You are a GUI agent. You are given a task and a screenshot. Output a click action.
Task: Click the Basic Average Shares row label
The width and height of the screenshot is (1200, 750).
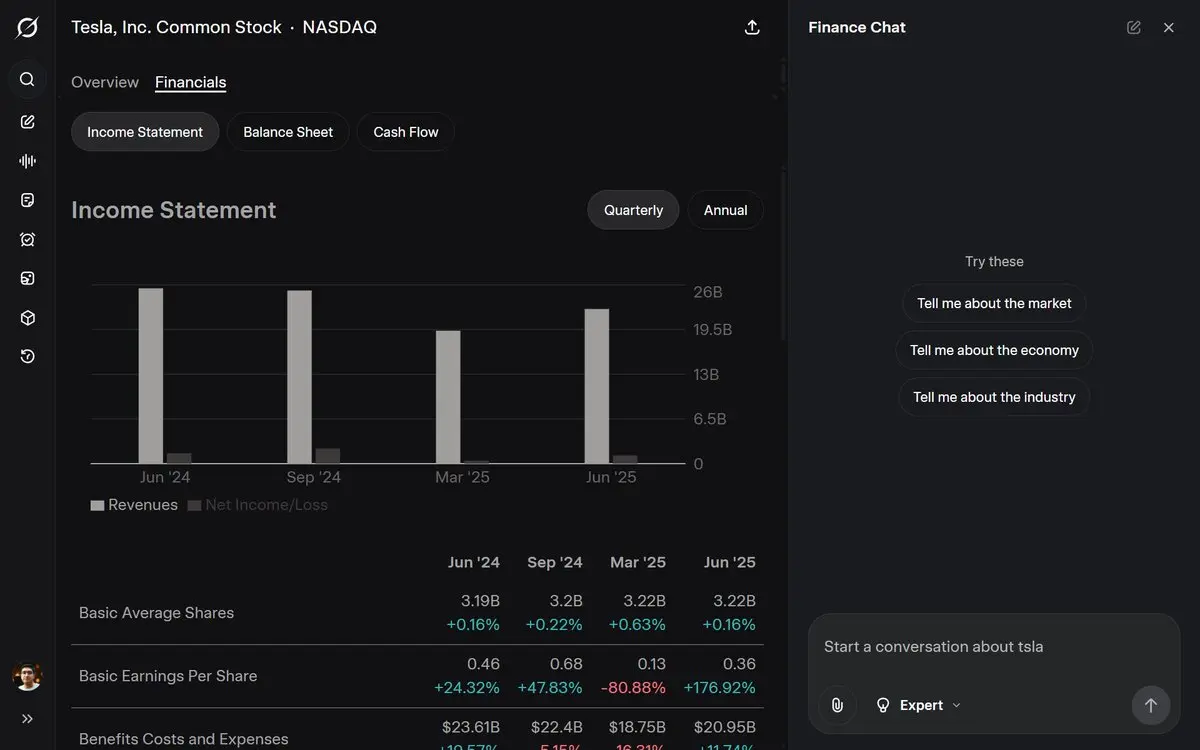click(x=156, y=613)
